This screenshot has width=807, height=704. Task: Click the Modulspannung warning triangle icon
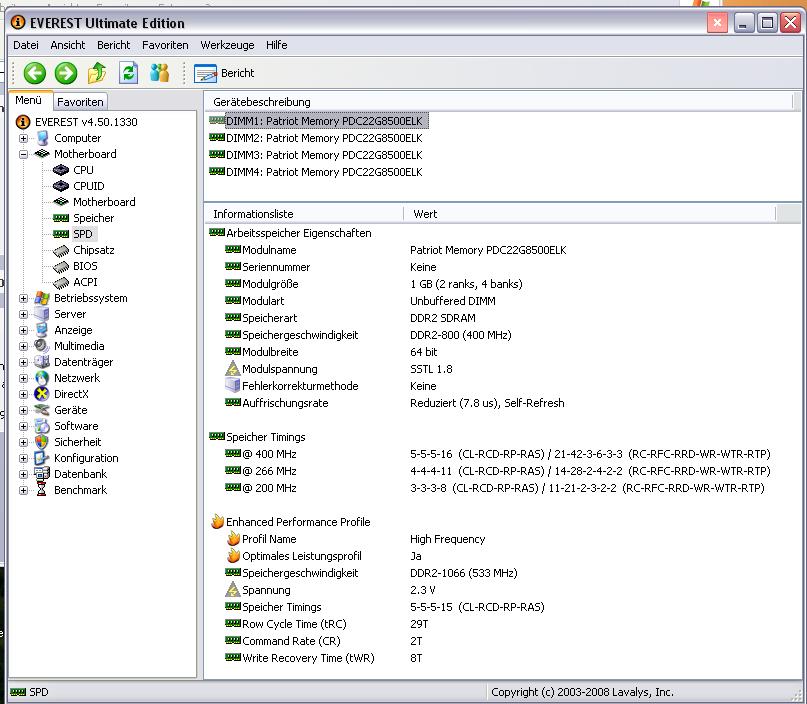coord(233,368)
